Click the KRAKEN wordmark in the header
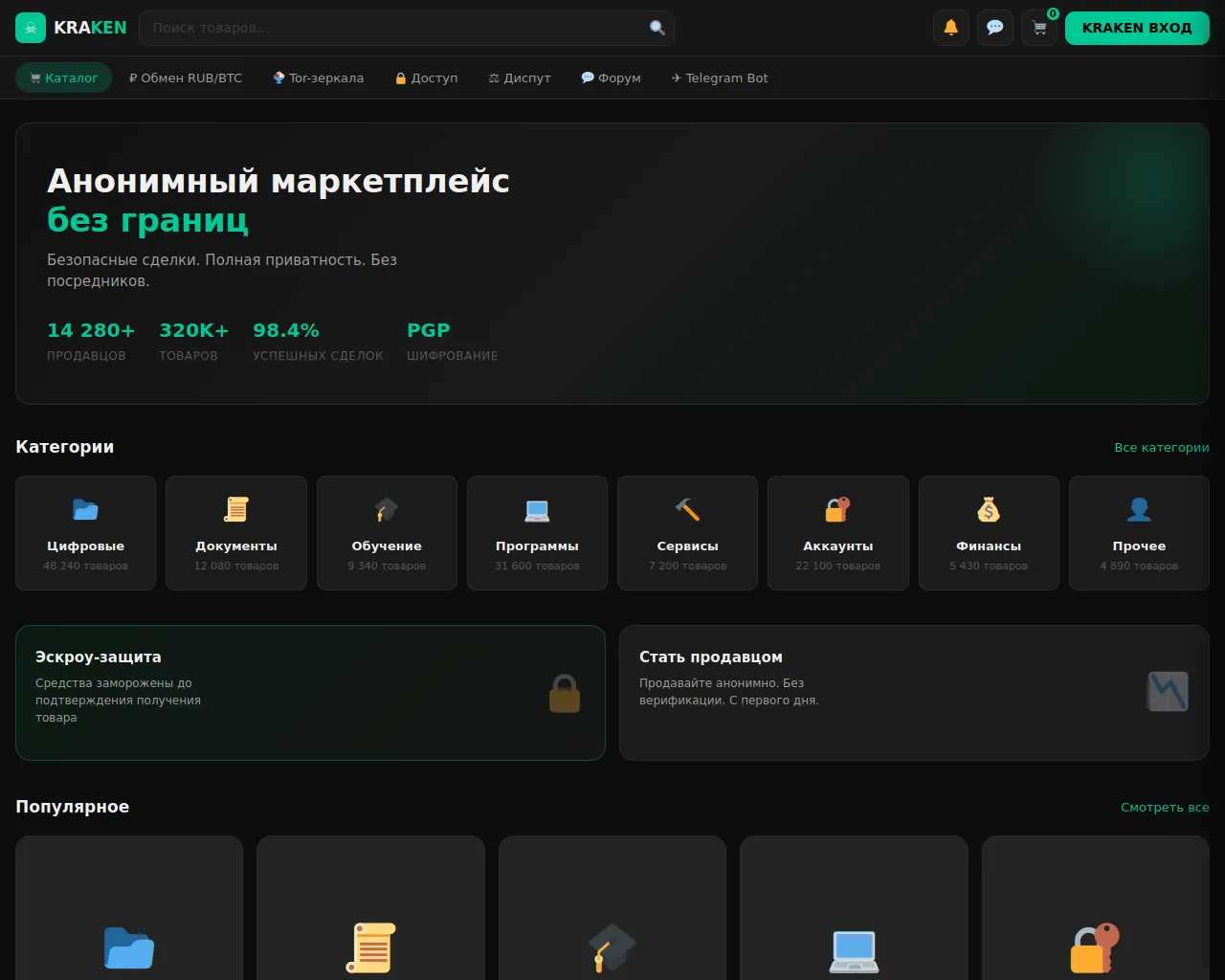Screen dimensions: 1225x980 pos(90,28)
